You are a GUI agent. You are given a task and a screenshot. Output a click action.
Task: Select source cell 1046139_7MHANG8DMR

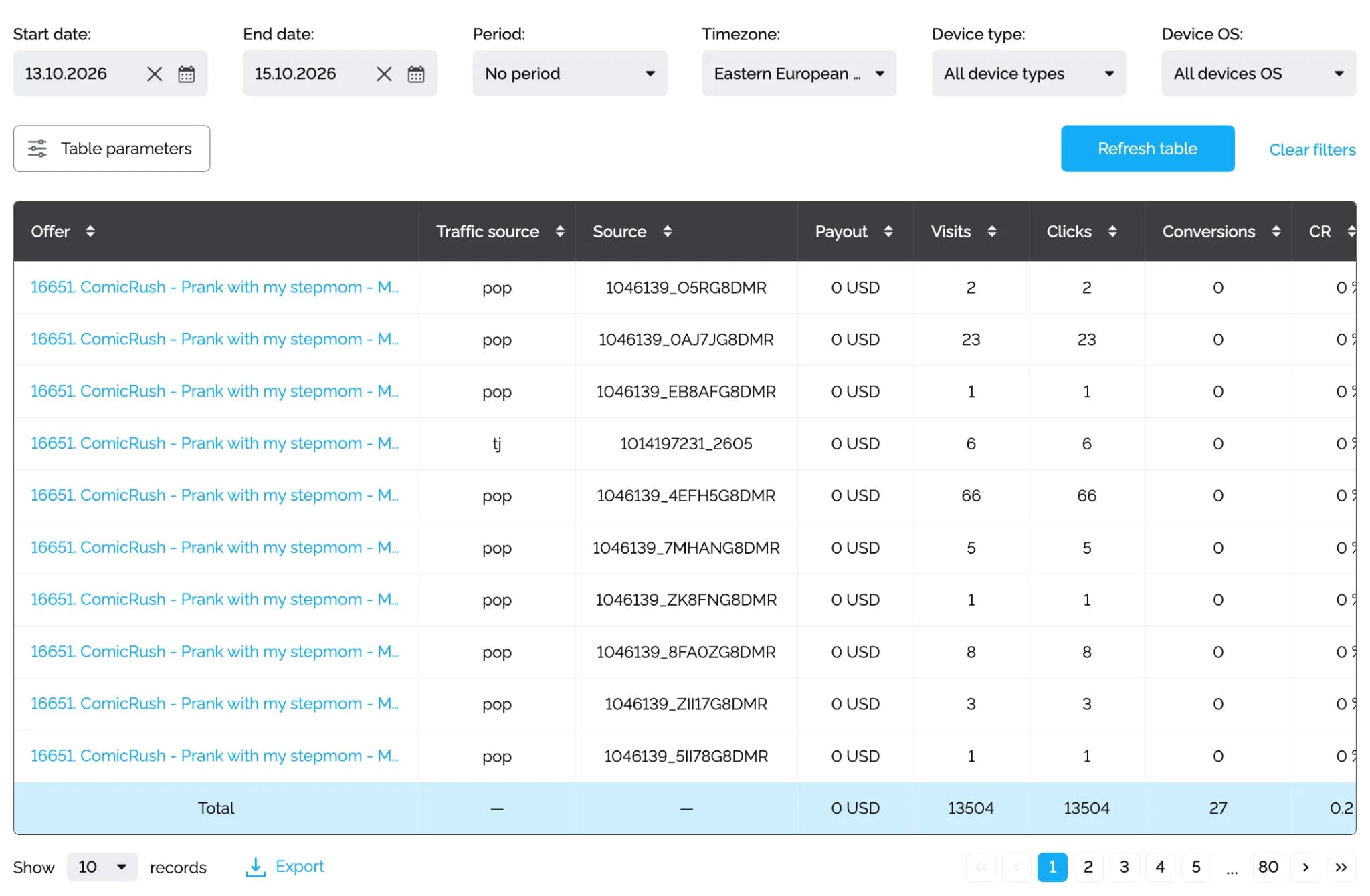(x=686, y=548)
